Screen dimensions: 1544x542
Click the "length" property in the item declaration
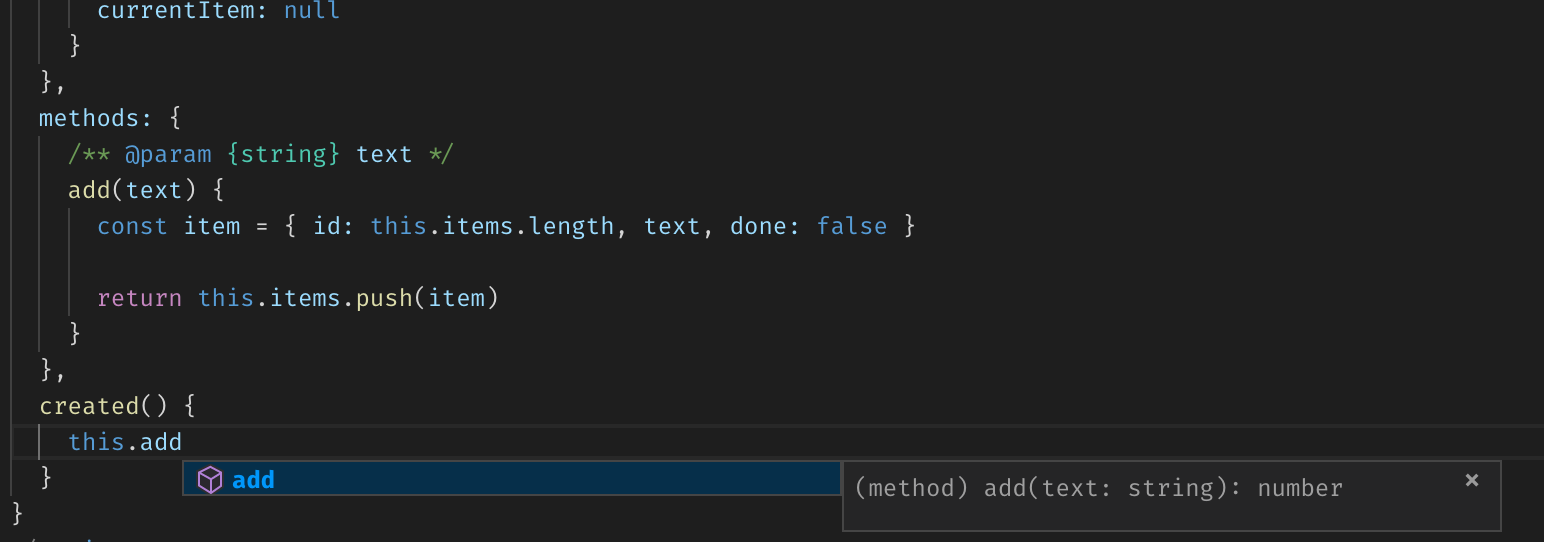[572, 226]
